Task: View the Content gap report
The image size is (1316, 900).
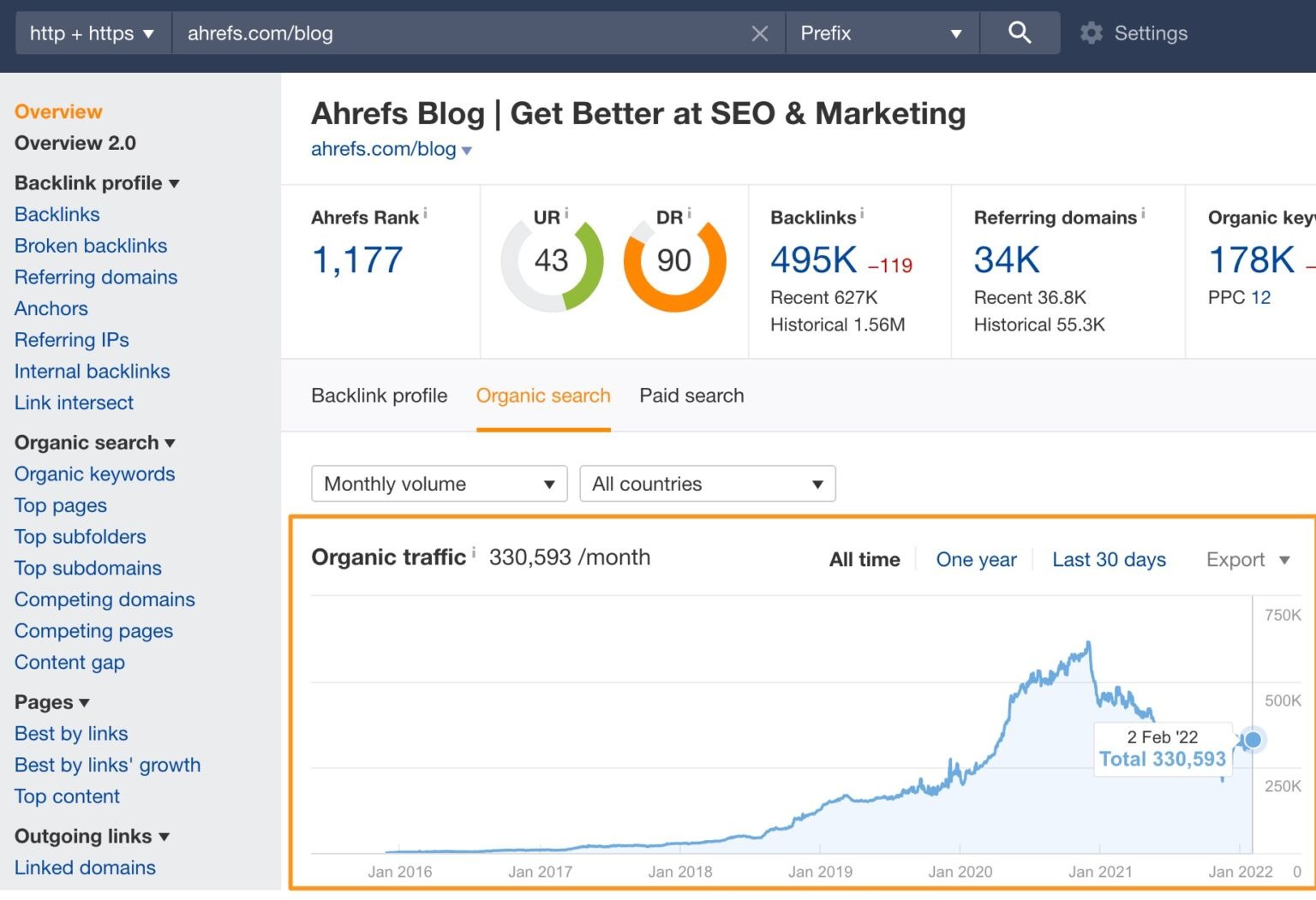Action: (69, 662)
